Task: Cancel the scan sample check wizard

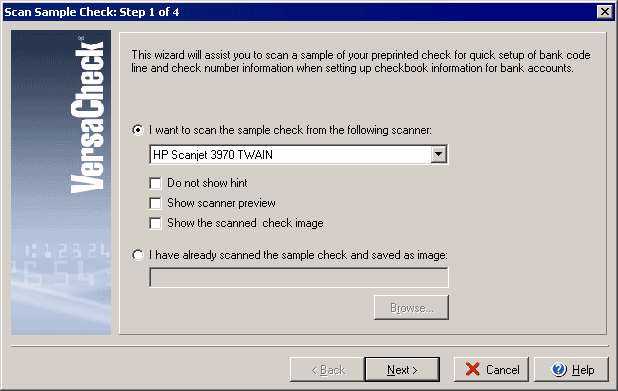Action: 491,369
